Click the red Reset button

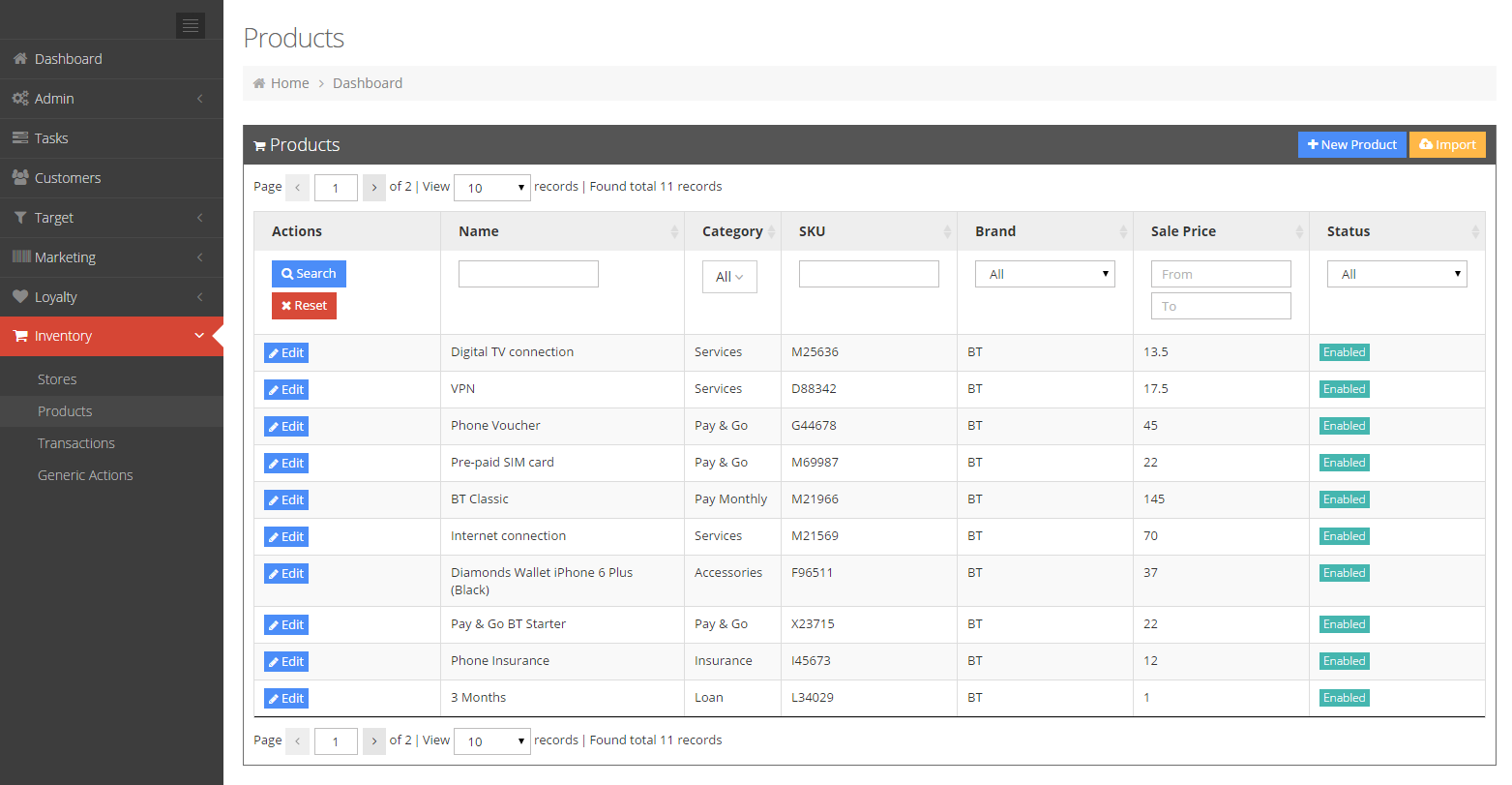(304, 306)
